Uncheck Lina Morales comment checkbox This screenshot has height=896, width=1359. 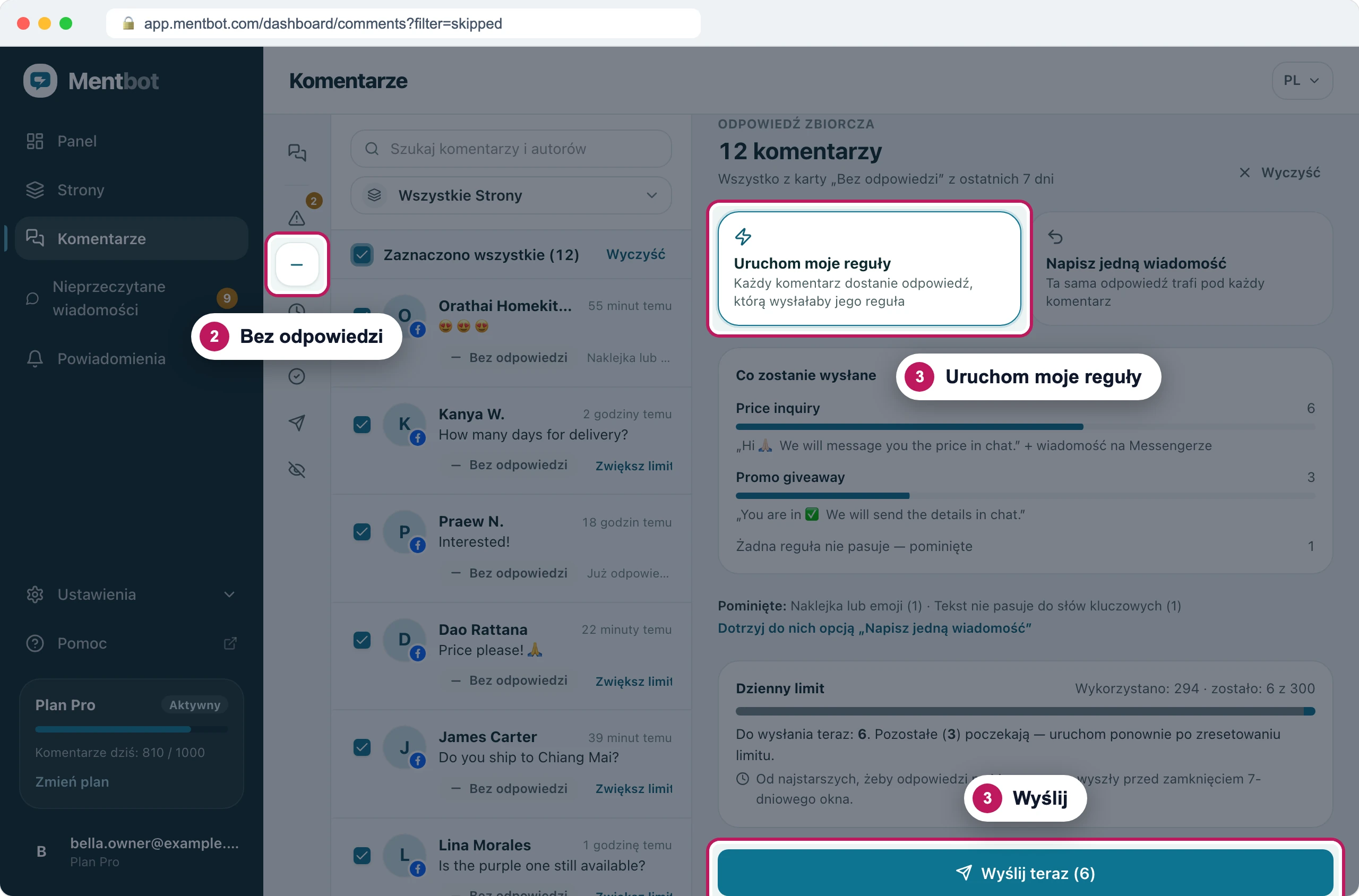pyautogui.click(x=362, y=855)
